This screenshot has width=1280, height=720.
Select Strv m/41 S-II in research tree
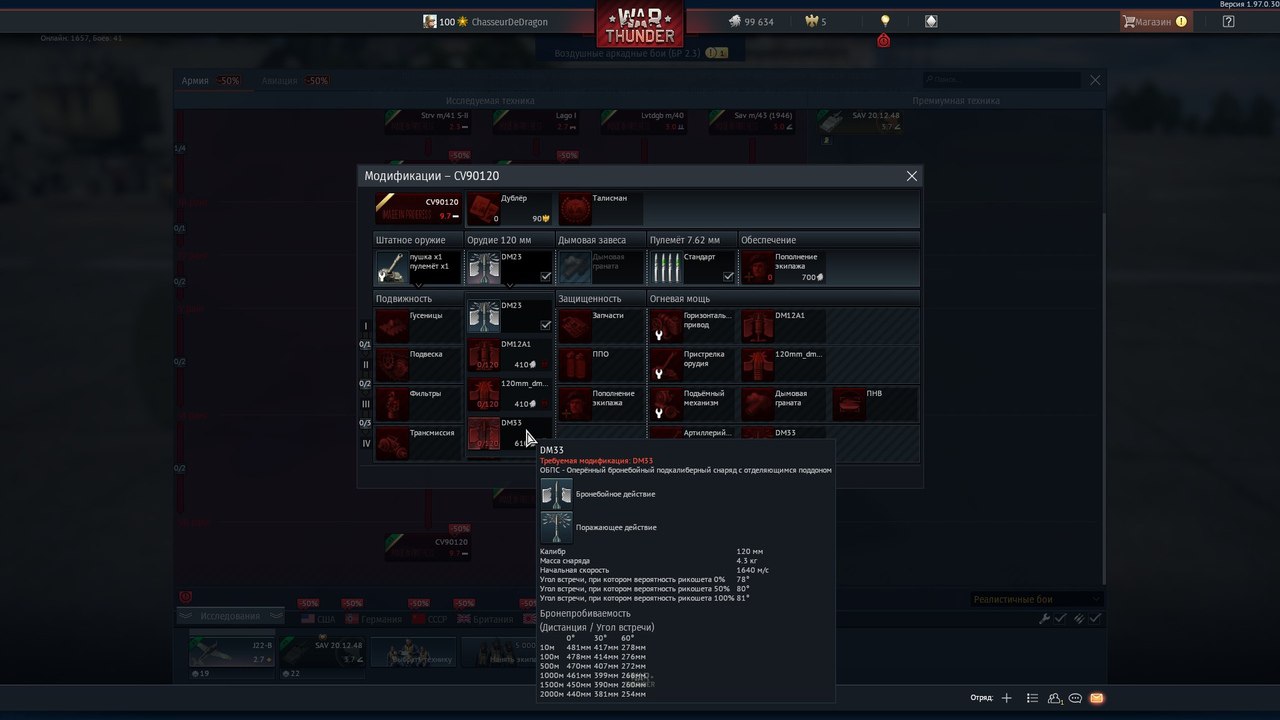427,122
